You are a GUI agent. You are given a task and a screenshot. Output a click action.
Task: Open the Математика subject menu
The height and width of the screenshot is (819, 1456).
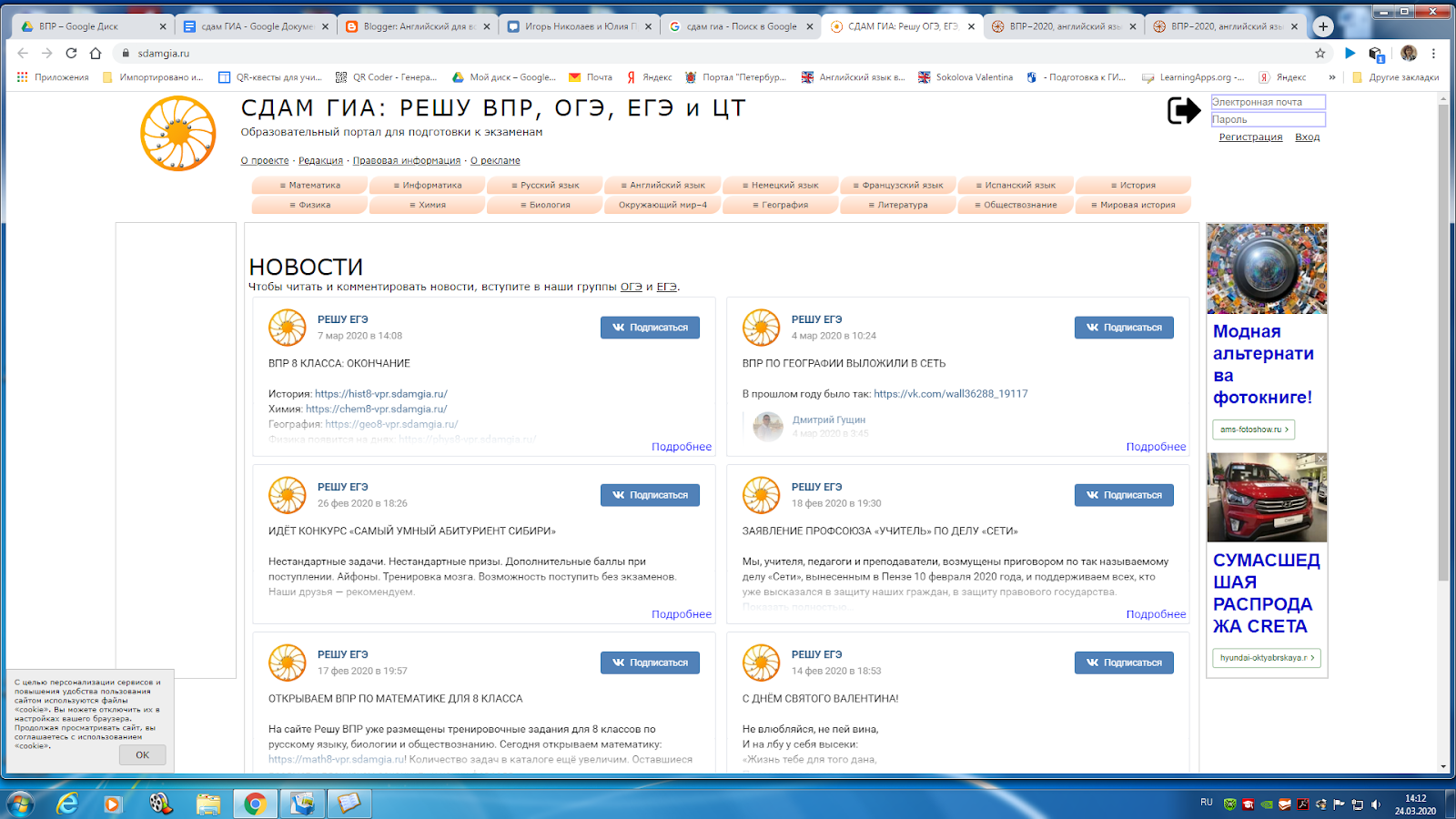(x=309, y=186)
